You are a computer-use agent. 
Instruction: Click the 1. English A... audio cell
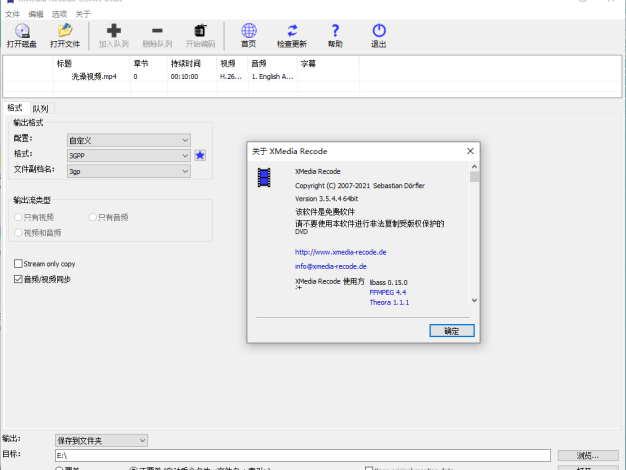[x=272, y=76]
